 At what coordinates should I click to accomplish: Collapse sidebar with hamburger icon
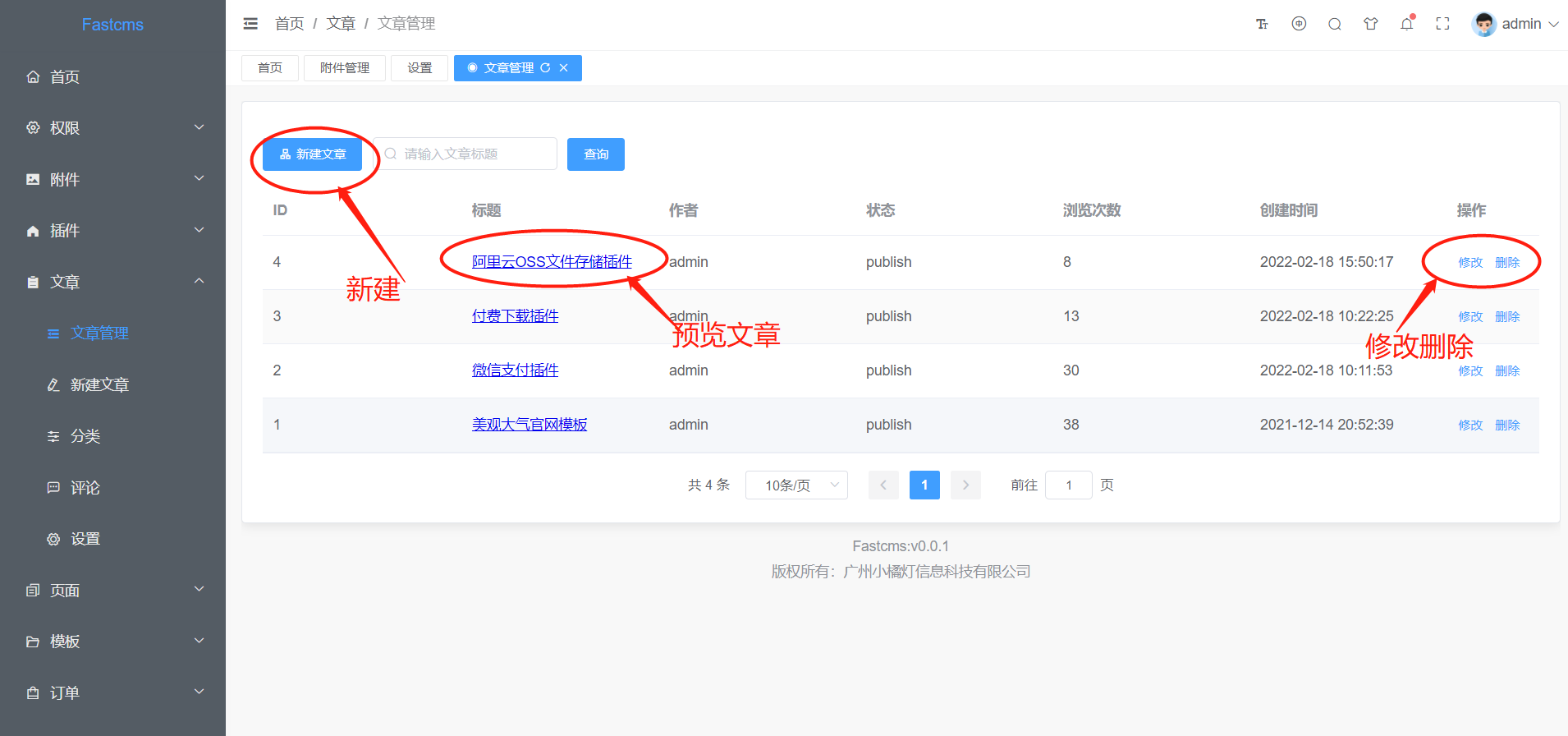[x=250, y=24]
